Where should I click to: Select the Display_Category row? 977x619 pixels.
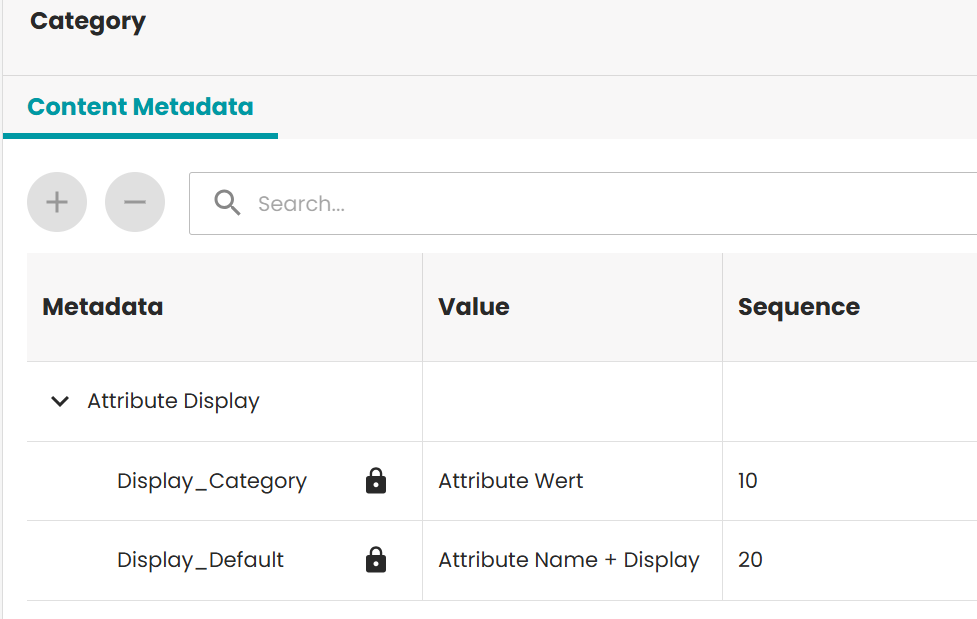click(212, 481)
